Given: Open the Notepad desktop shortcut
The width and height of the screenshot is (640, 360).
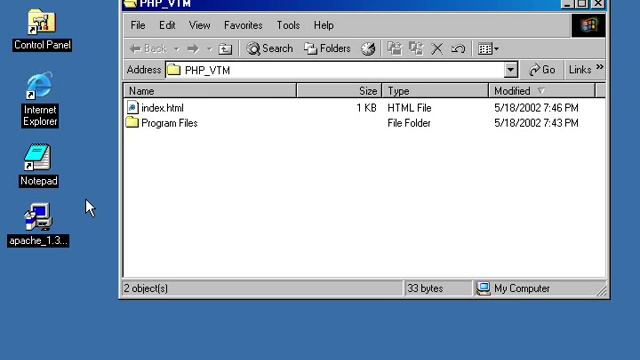Looking at the screenshot, I should coord(38,165).
